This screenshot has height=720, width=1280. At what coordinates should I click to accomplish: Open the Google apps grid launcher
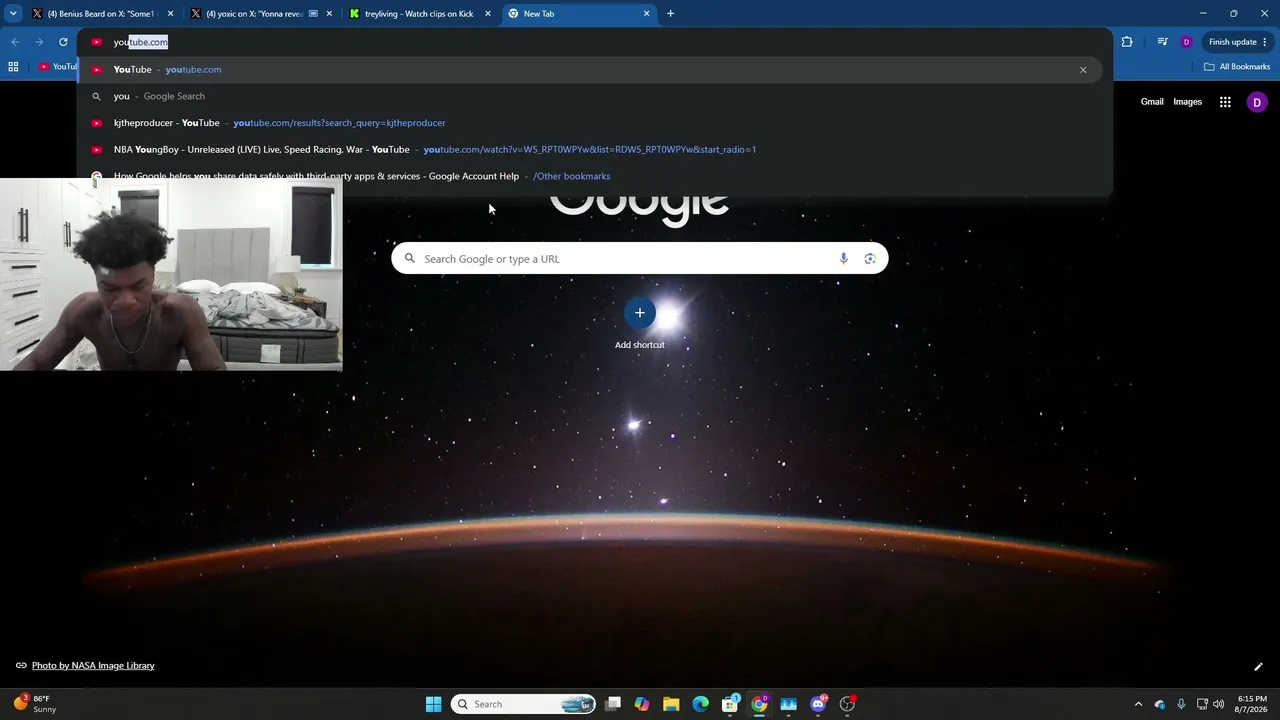pos(1225,102)
